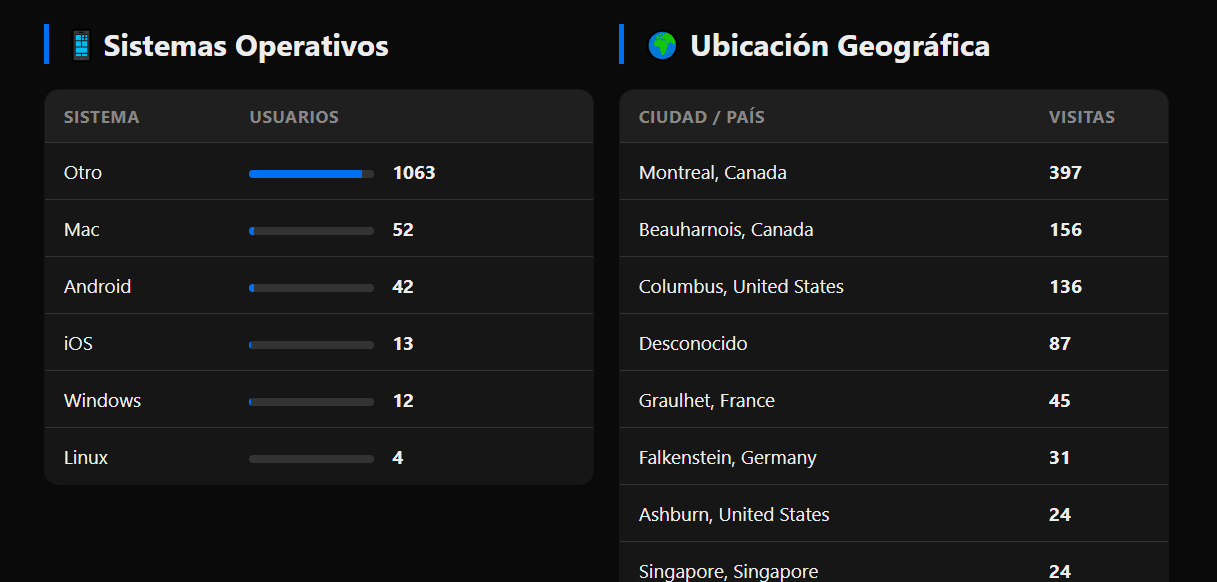Click the Visitas column header

(1082, 117)
